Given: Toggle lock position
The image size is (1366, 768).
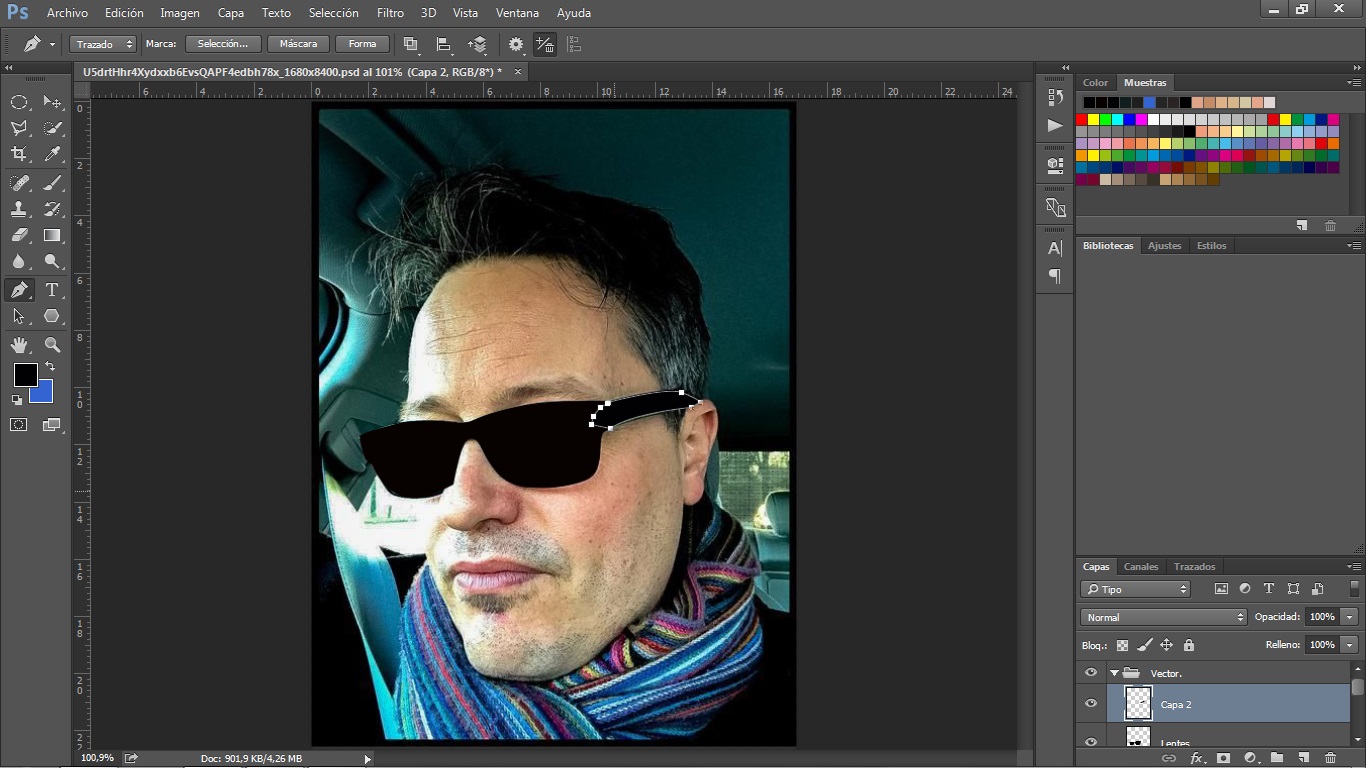Looking at the screenshot, I should point(1167,645).
